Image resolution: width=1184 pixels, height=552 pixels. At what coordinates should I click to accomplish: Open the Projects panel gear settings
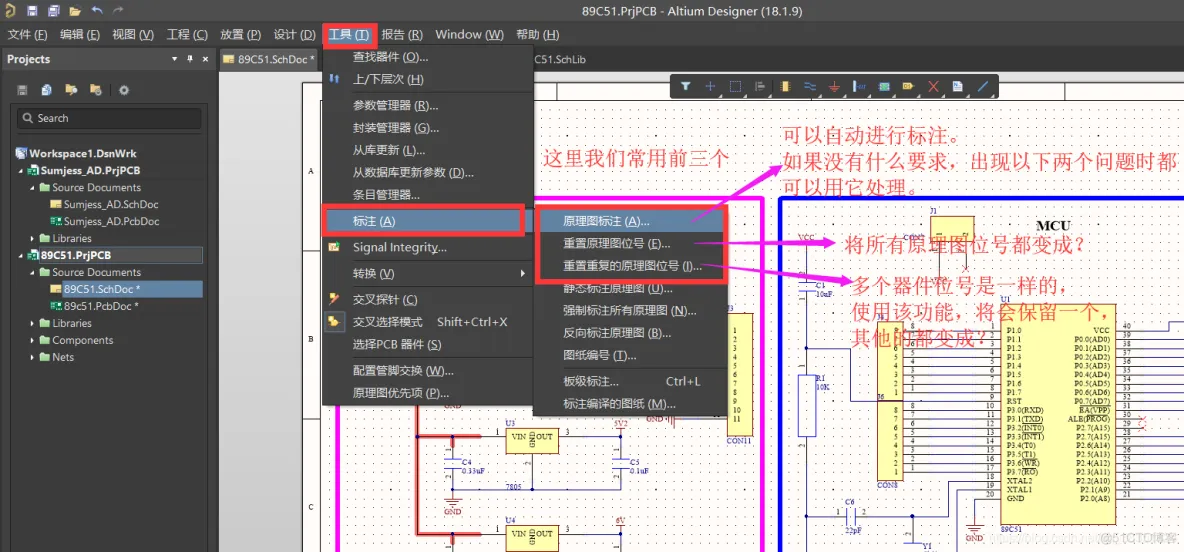point(124,90)
